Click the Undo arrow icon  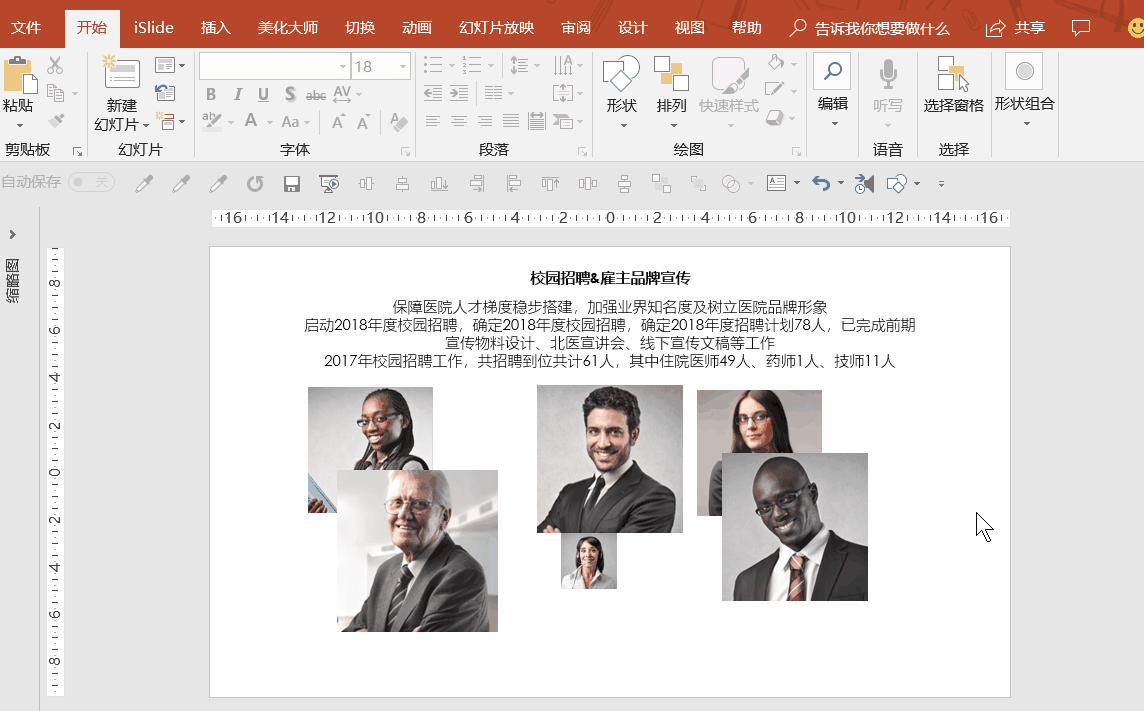822,183
